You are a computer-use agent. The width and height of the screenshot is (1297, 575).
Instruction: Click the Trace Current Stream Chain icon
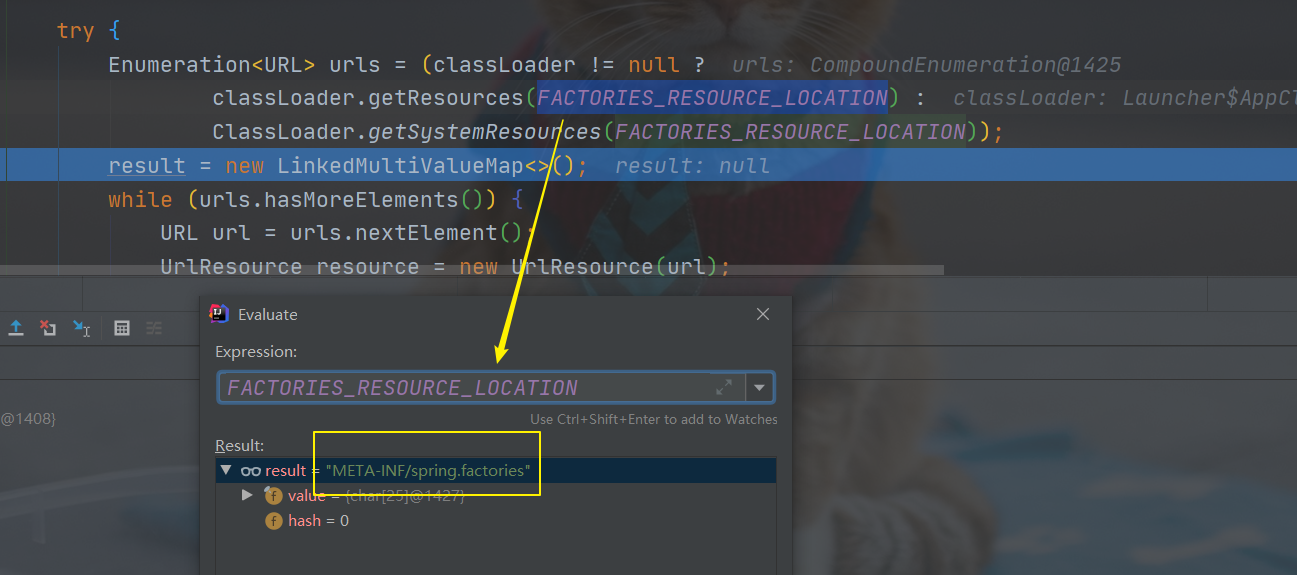tap(154, 327)
